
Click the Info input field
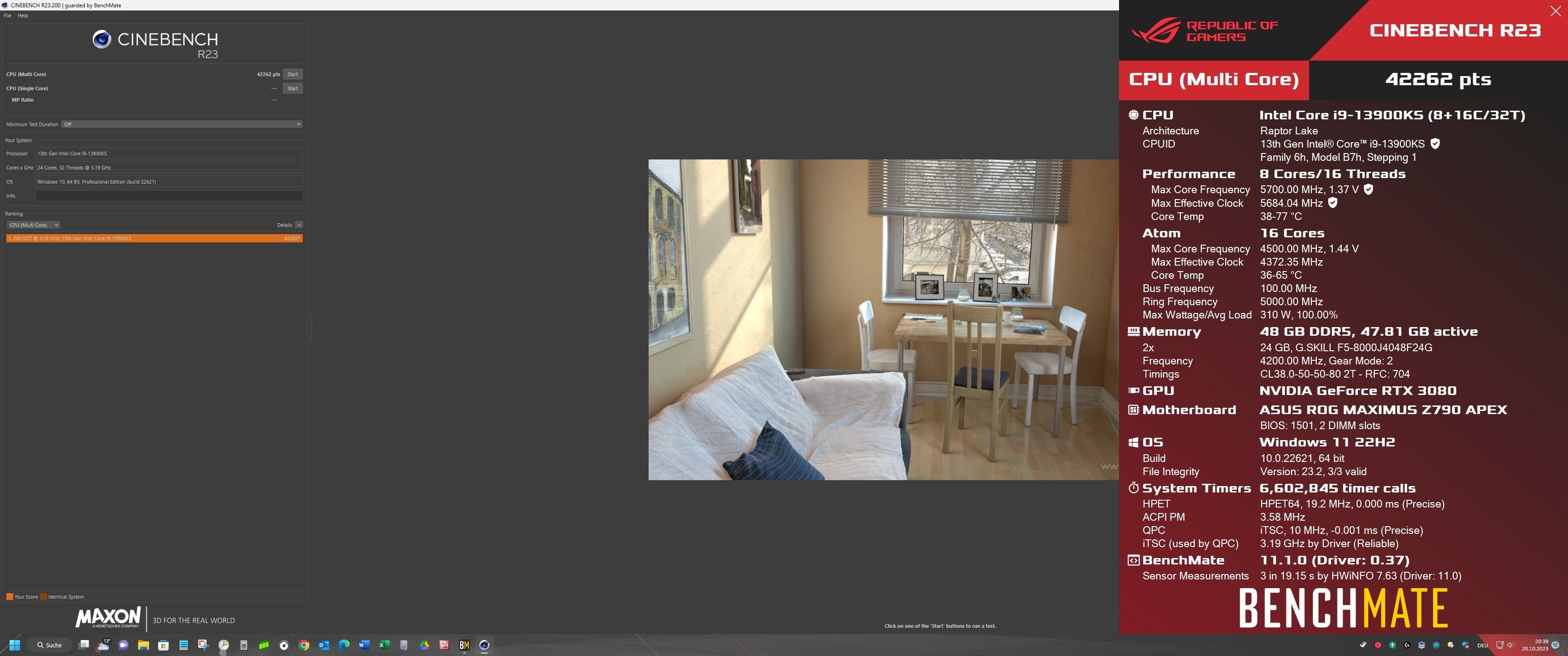[169, 196]
